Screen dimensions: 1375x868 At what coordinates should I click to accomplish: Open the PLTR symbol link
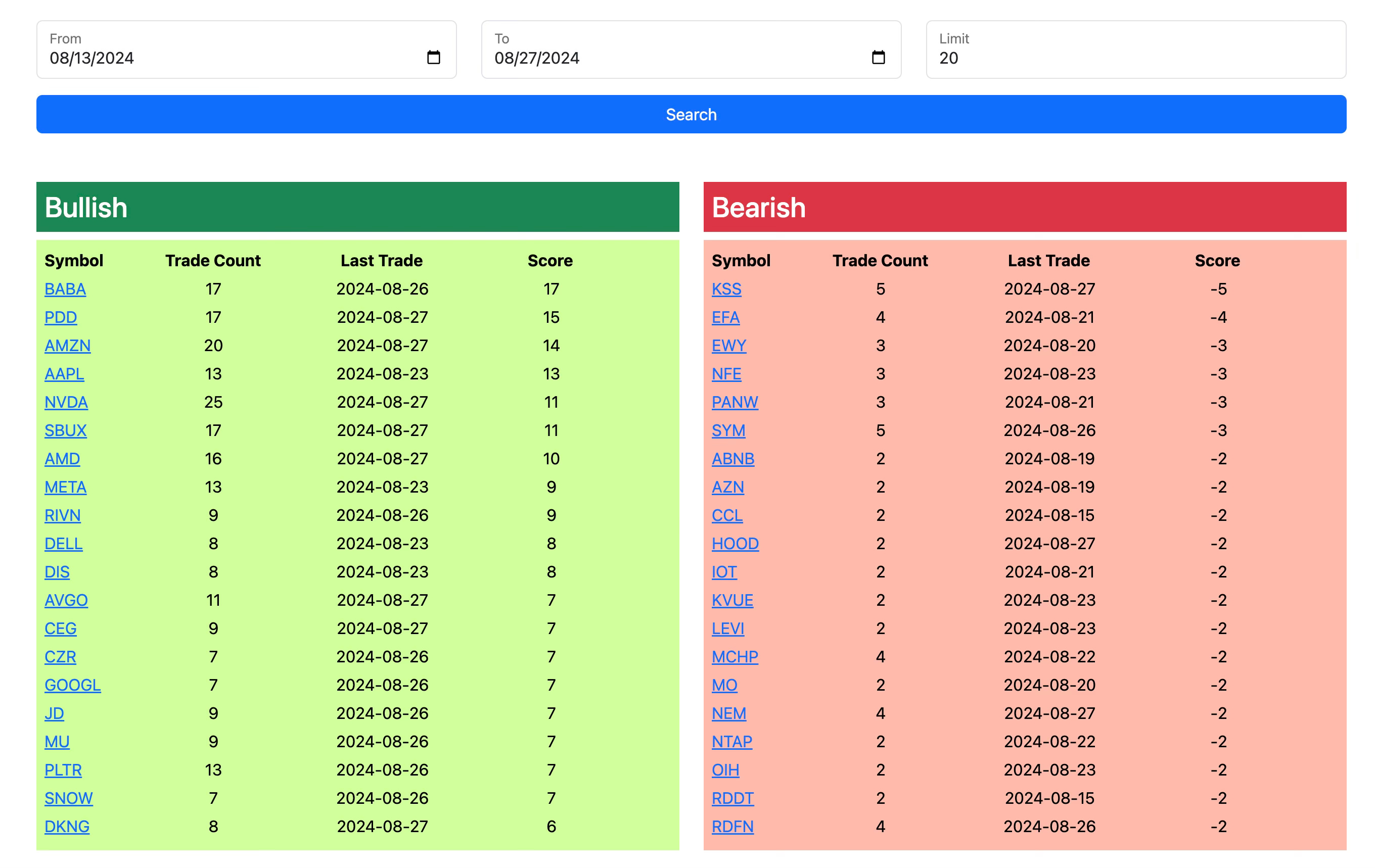click(63, 770)
